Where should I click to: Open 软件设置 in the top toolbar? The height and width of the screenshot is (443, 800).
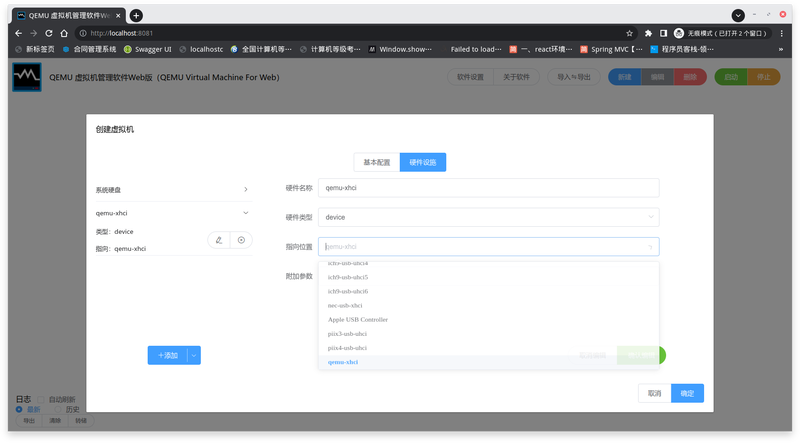(x=470, y=77)
